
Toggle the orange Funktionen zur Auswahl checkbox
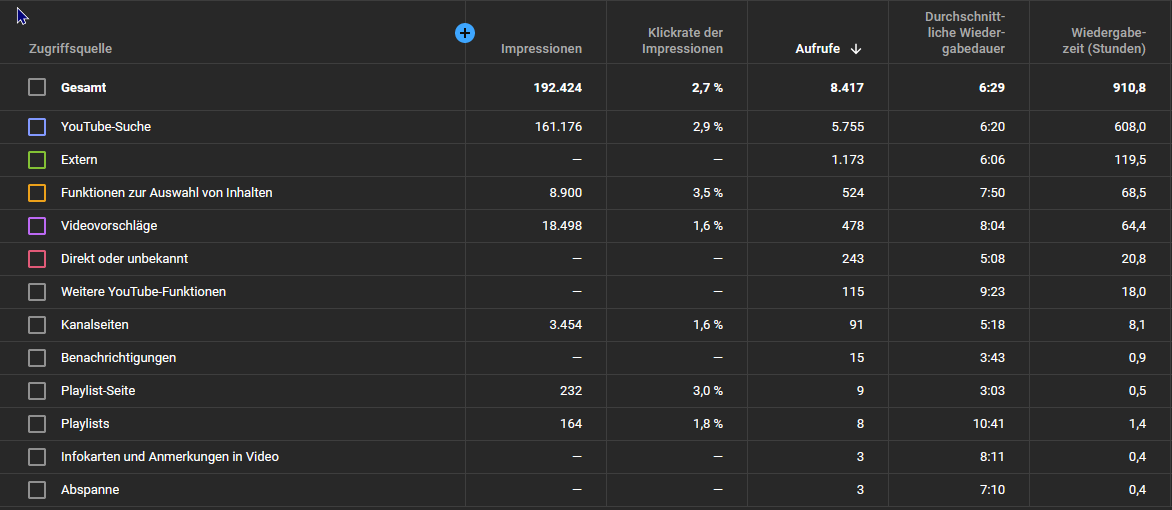[37, 193]
